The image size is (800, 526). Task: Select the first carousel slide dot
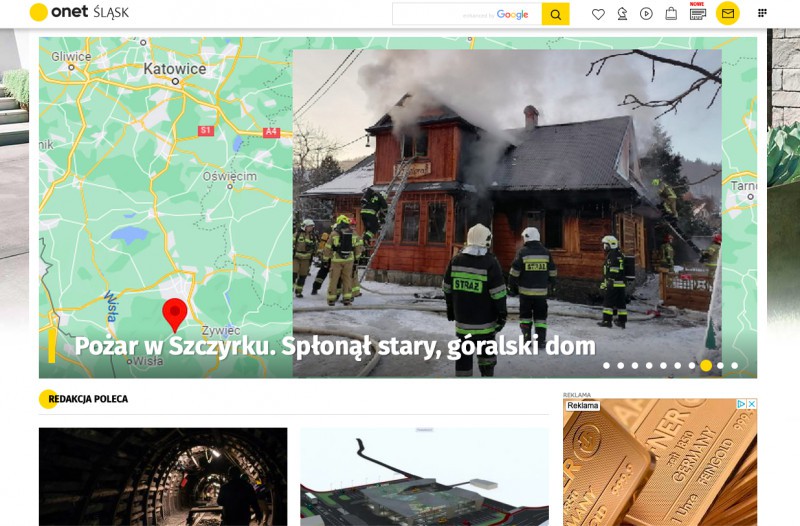pyautogui.click(x=607, y=366)
